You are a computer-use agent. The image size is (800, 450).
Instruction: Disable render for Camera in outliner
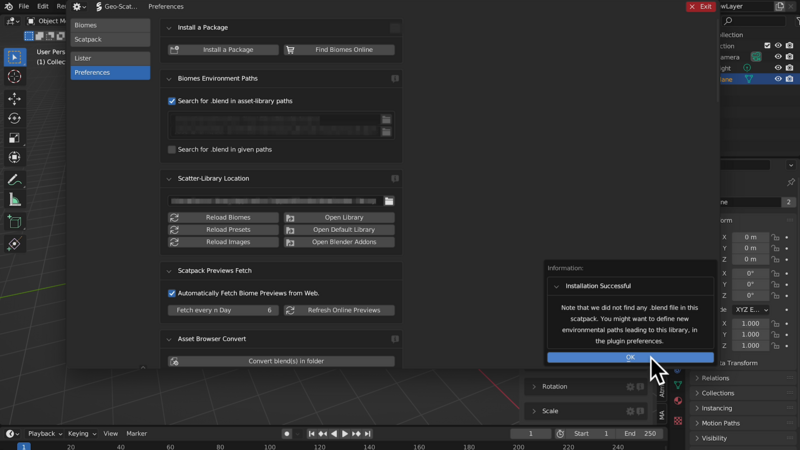[789, 57]
